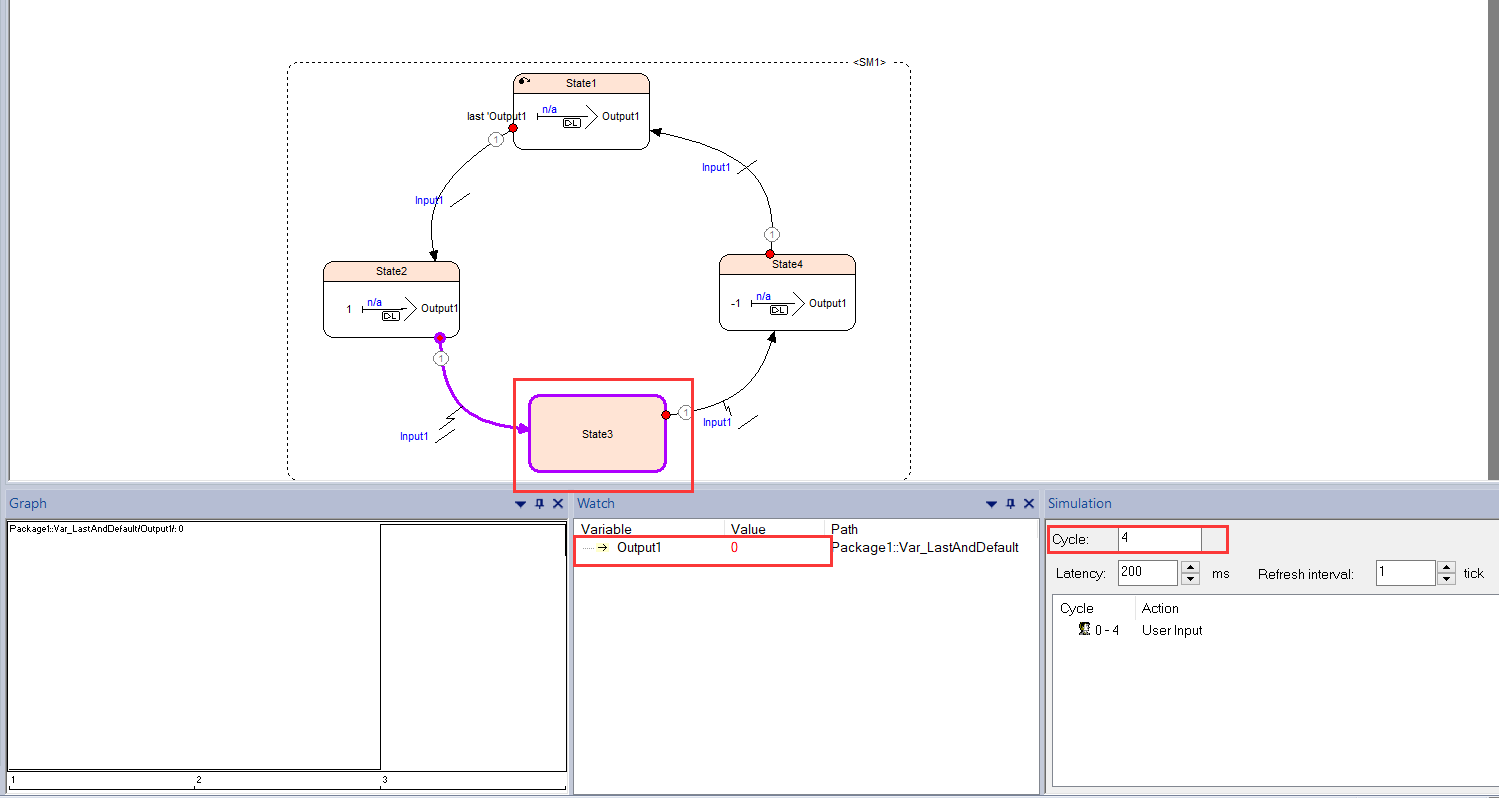Select the purple origin dot below State2
This screenshot has width=1499, height=798.
coord(440,338)
